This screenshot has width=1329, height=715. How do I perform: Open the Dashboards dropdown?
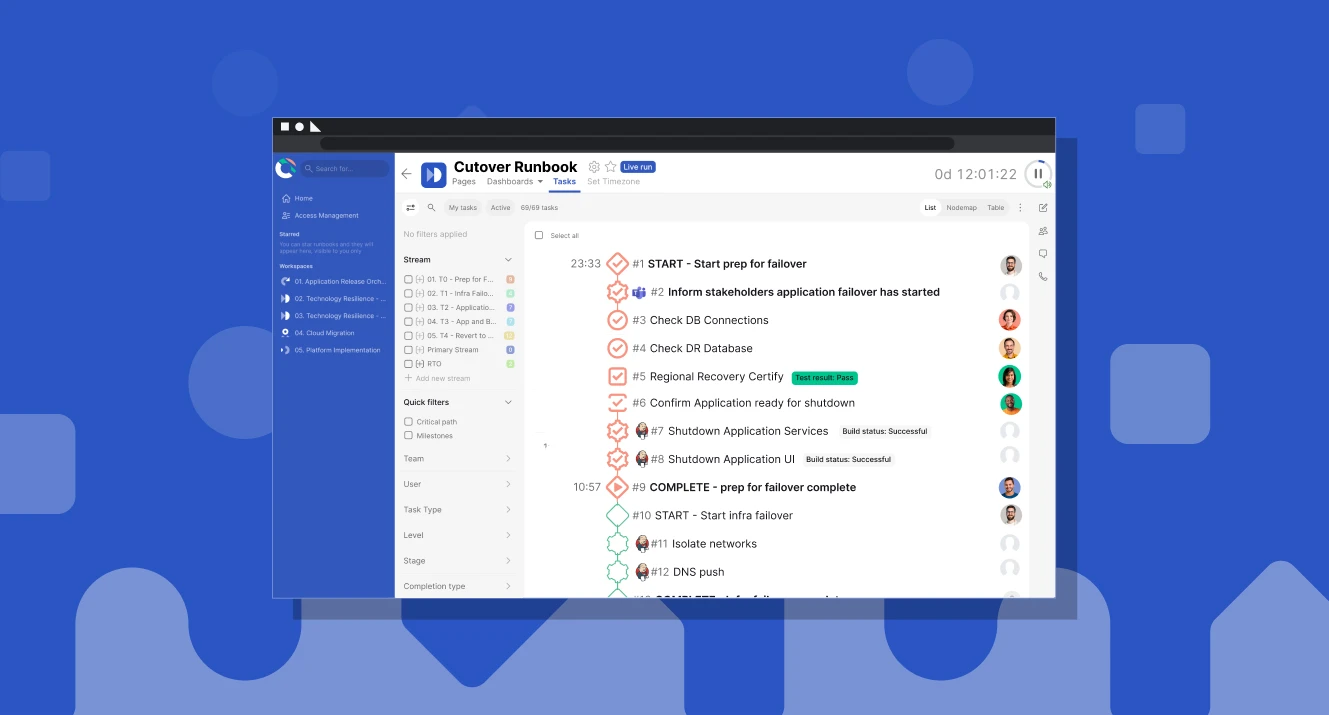[514, 182]
